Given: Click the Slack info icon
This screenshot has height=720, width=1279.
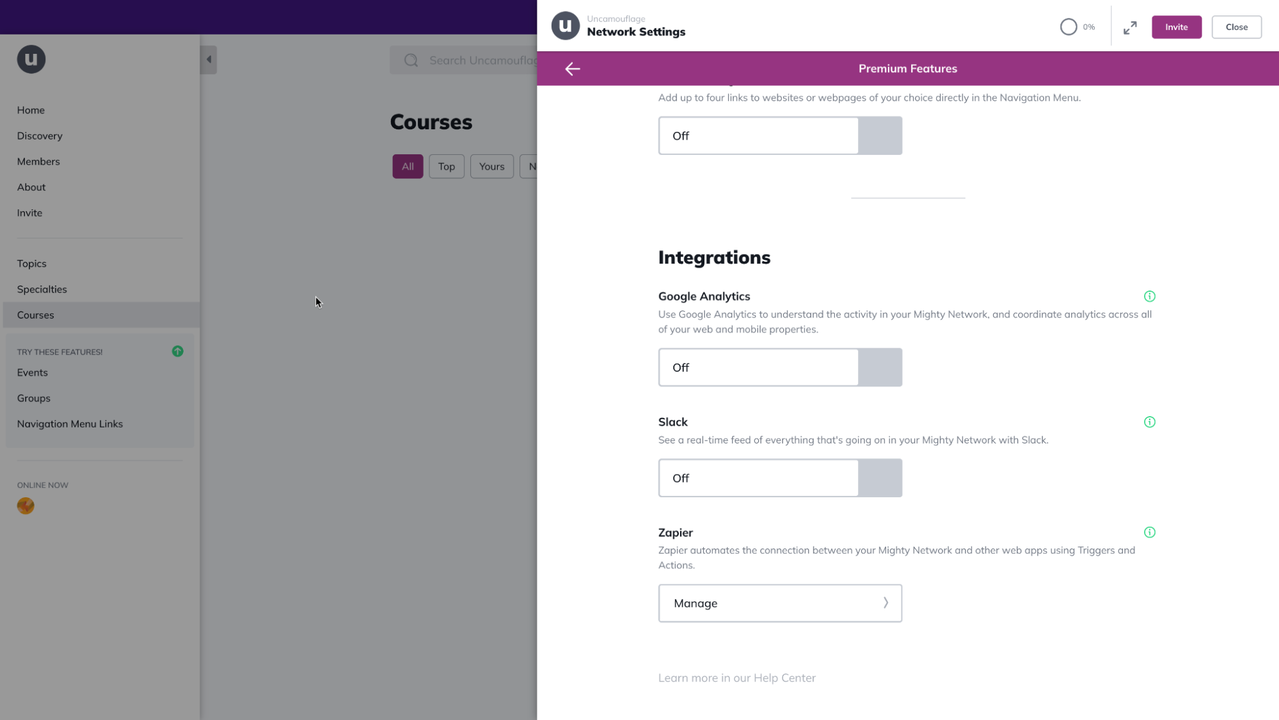Looking at the screenshot, I should click(x=1149, y=422).
